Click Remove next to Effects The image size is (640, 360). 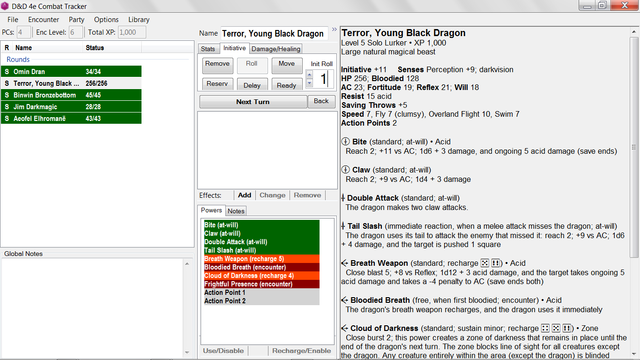[307, 195]
